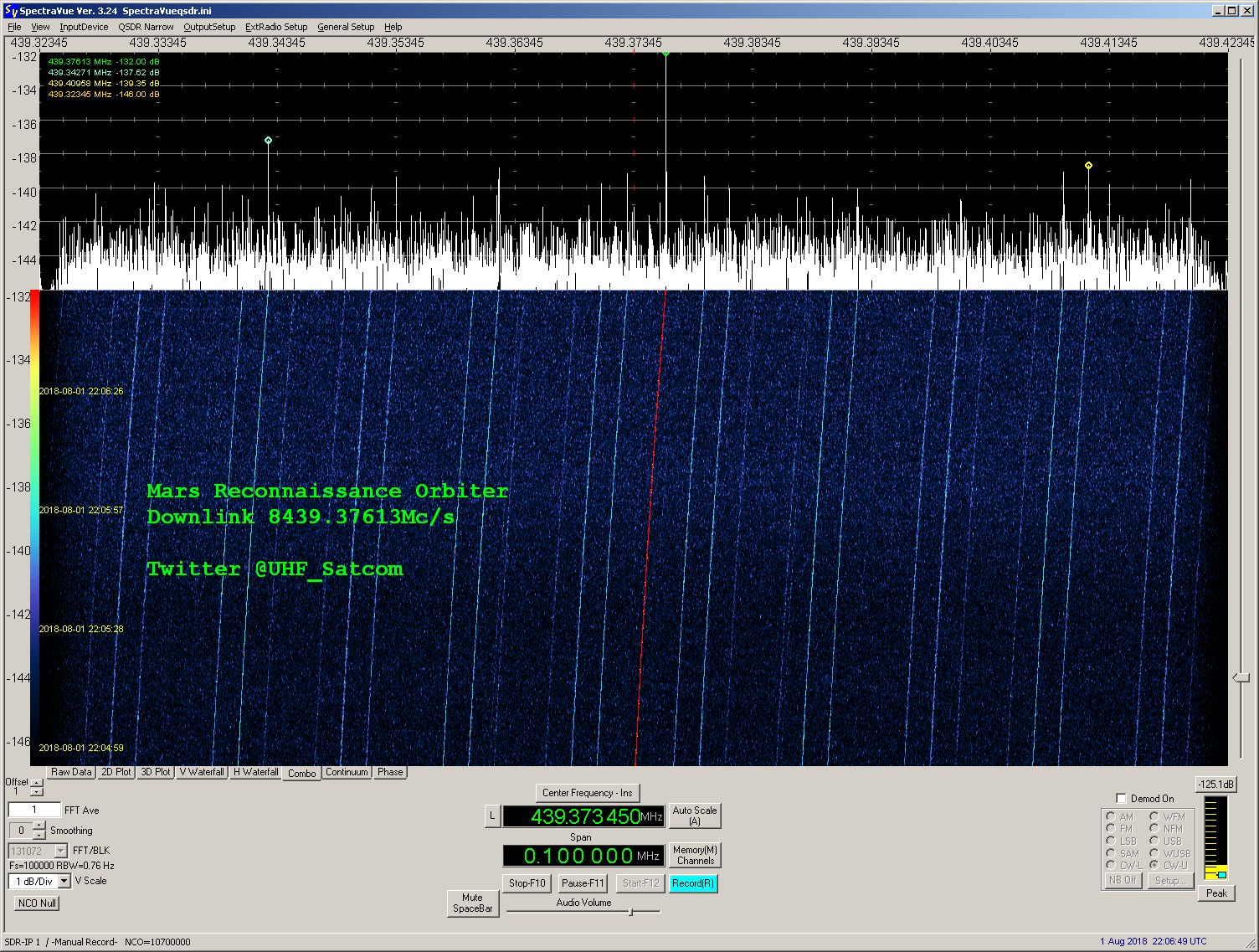Select the H Waterfall display tab
The height and width of the screenshot is (952, 1259).
click(x=255, y=772)
